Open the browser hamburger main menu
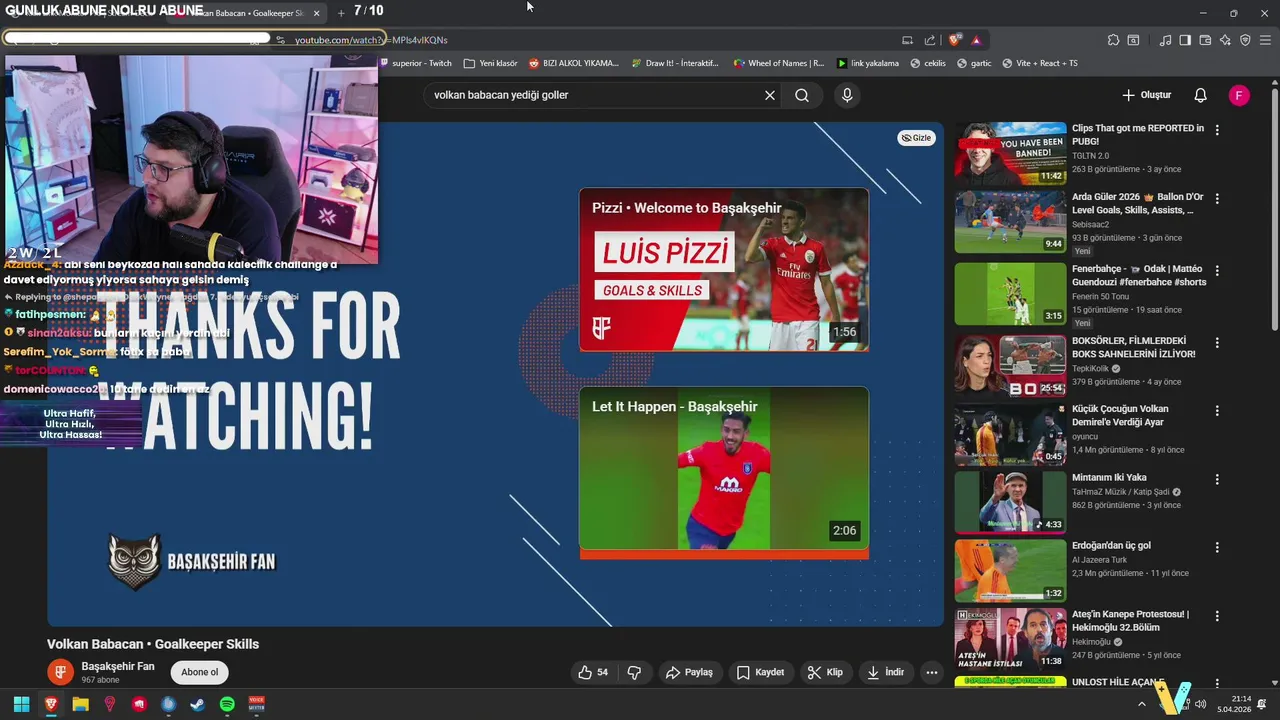 pos(1266,40)
